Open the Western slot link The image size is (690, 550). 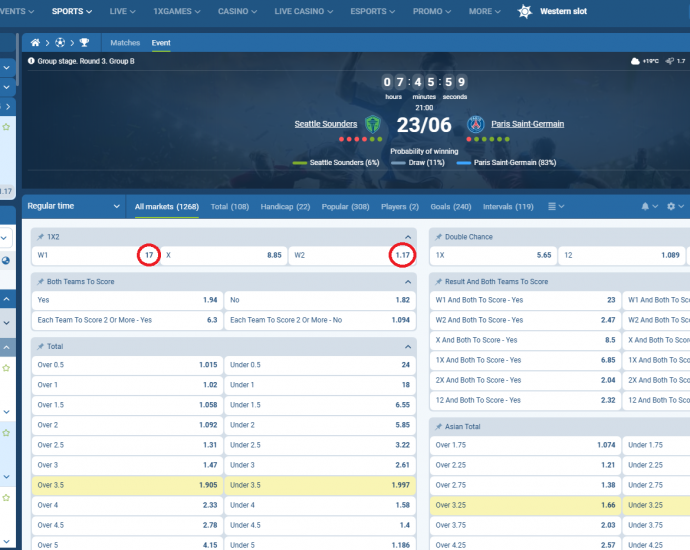tap(563, 11)
